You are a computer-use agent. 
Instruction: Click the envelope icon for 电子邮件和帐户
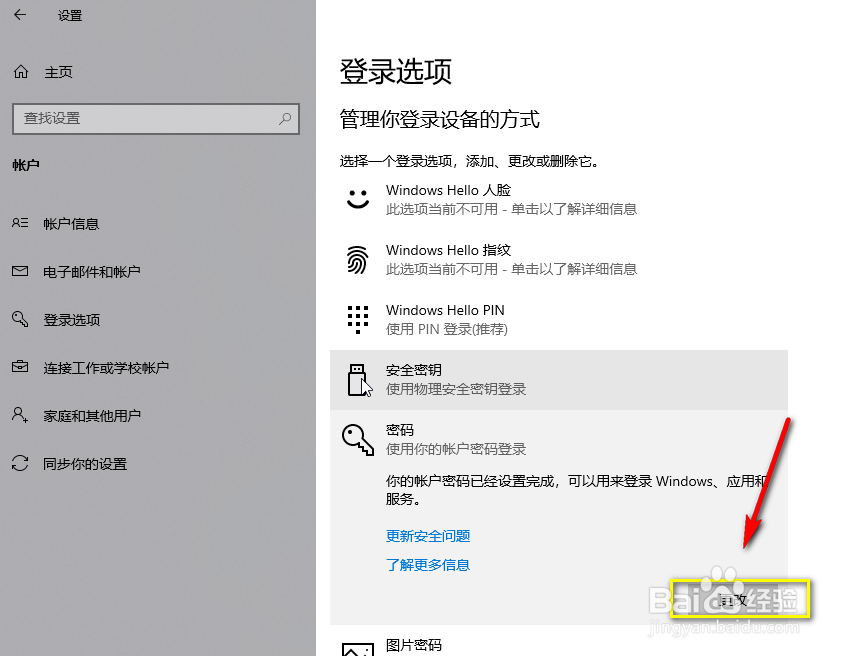pyautogui.click(x=20, y=271)
